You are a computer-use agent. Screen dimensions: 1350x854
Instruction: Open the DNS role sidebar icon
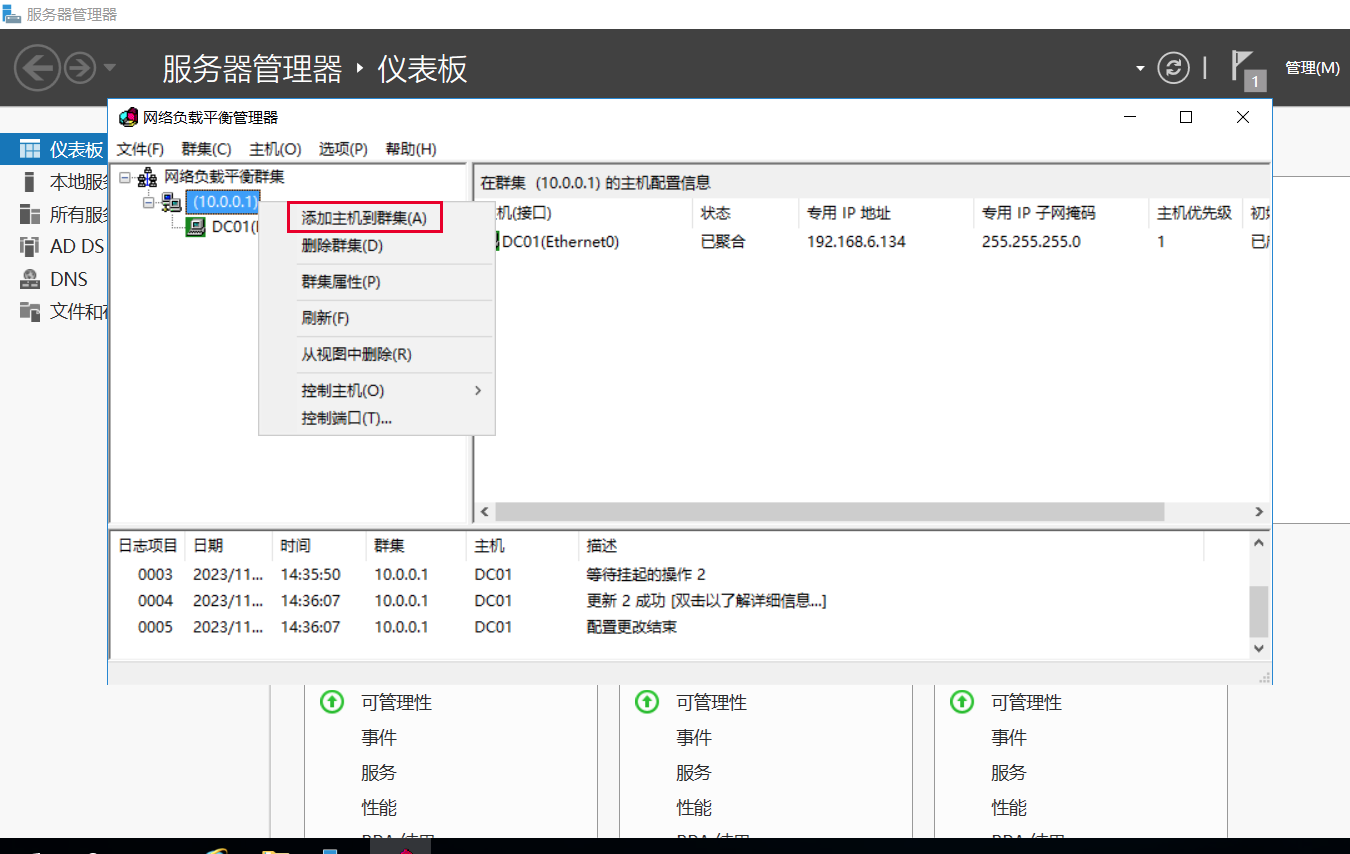(30, 280)
